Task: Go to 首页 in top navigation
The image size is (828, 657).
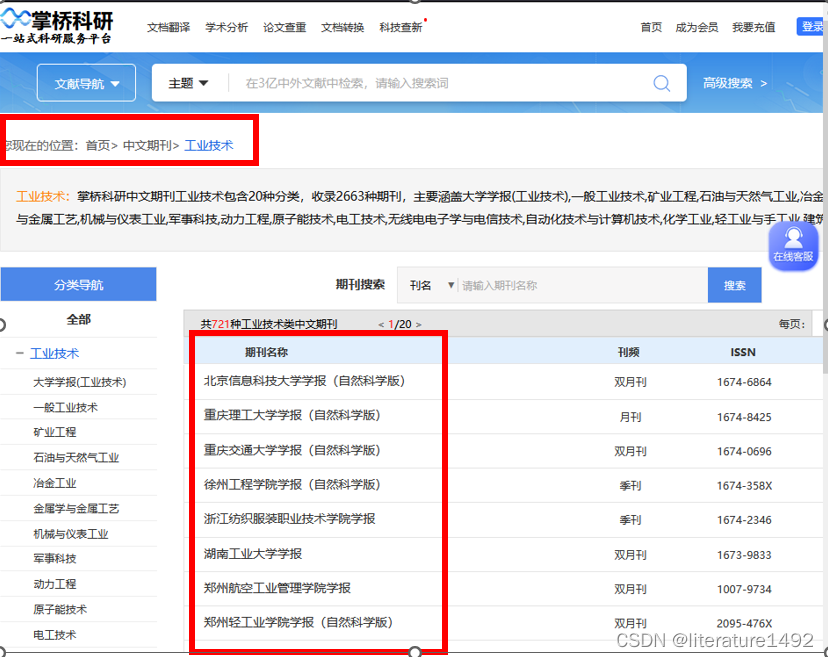Action: coord(651,27)
